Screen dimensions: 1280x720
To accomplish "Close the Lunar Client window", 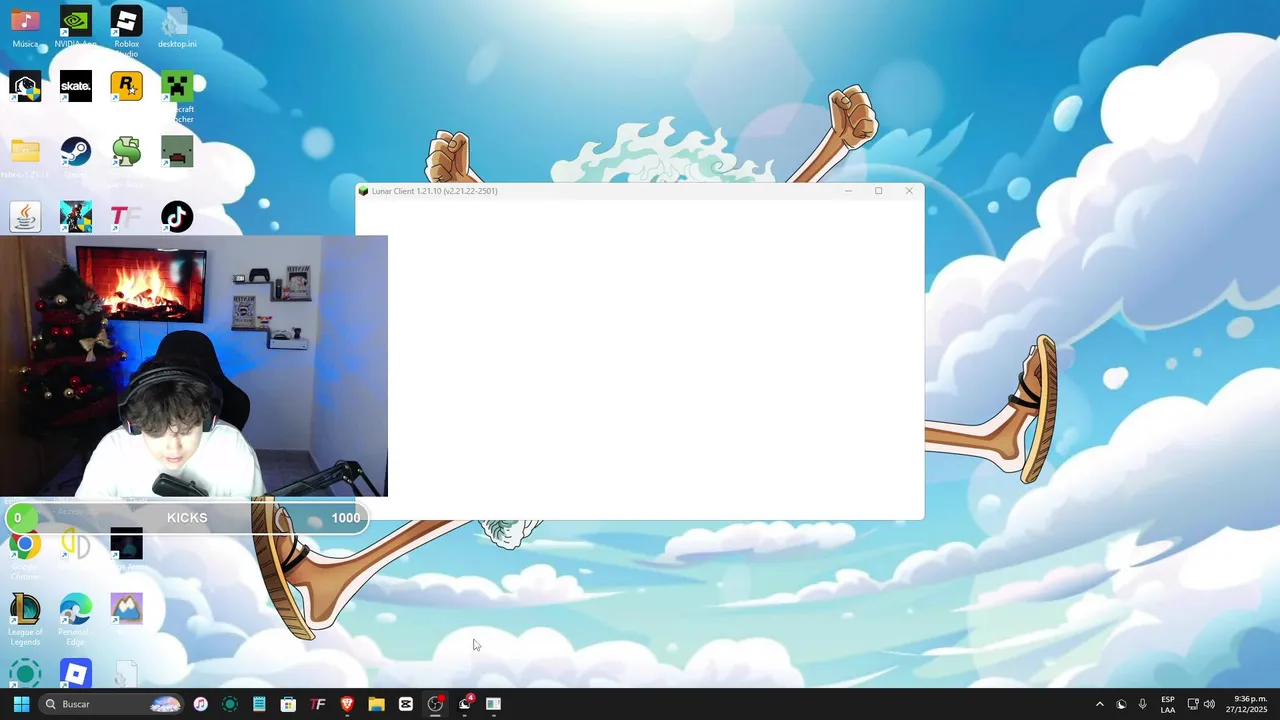I will point(909,191).
